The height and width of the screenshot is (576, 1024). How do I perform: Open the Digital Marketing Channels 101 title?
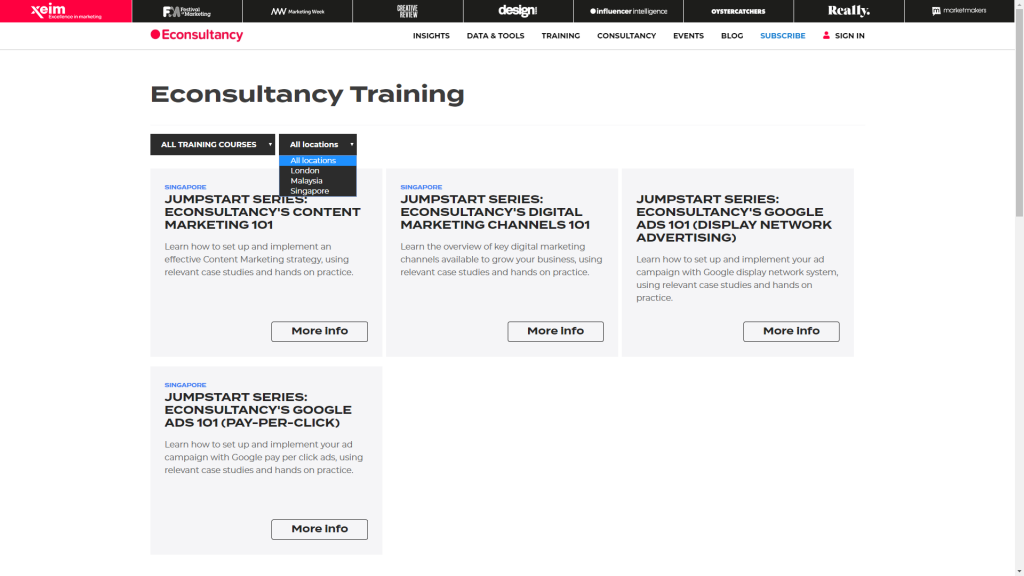pyautogui.click(x=495, y=212)
